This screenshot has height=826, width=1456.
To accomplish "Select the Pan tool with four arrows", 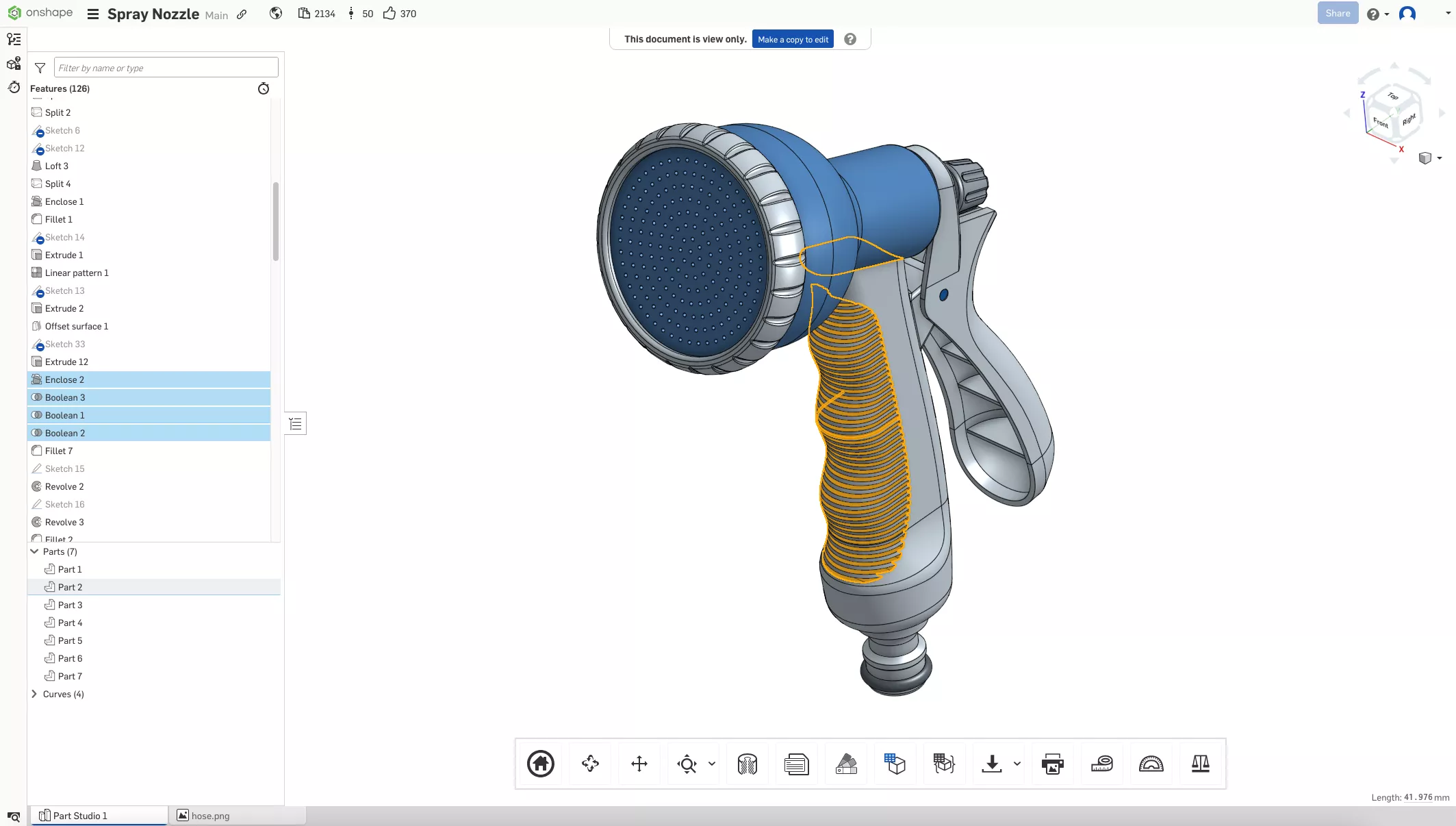I will tap(639, 764).
